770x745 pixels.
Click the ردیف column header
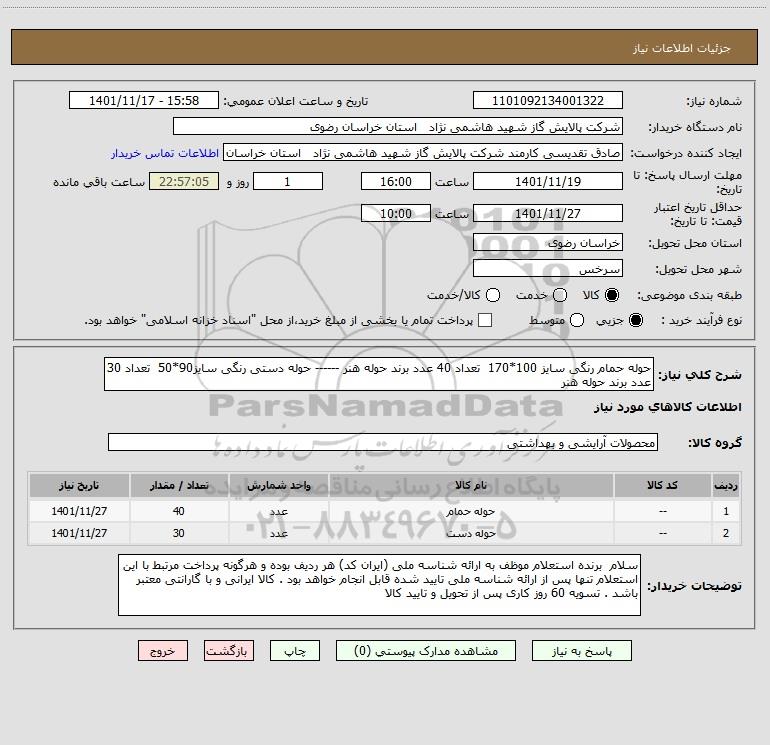pos(726,485)
